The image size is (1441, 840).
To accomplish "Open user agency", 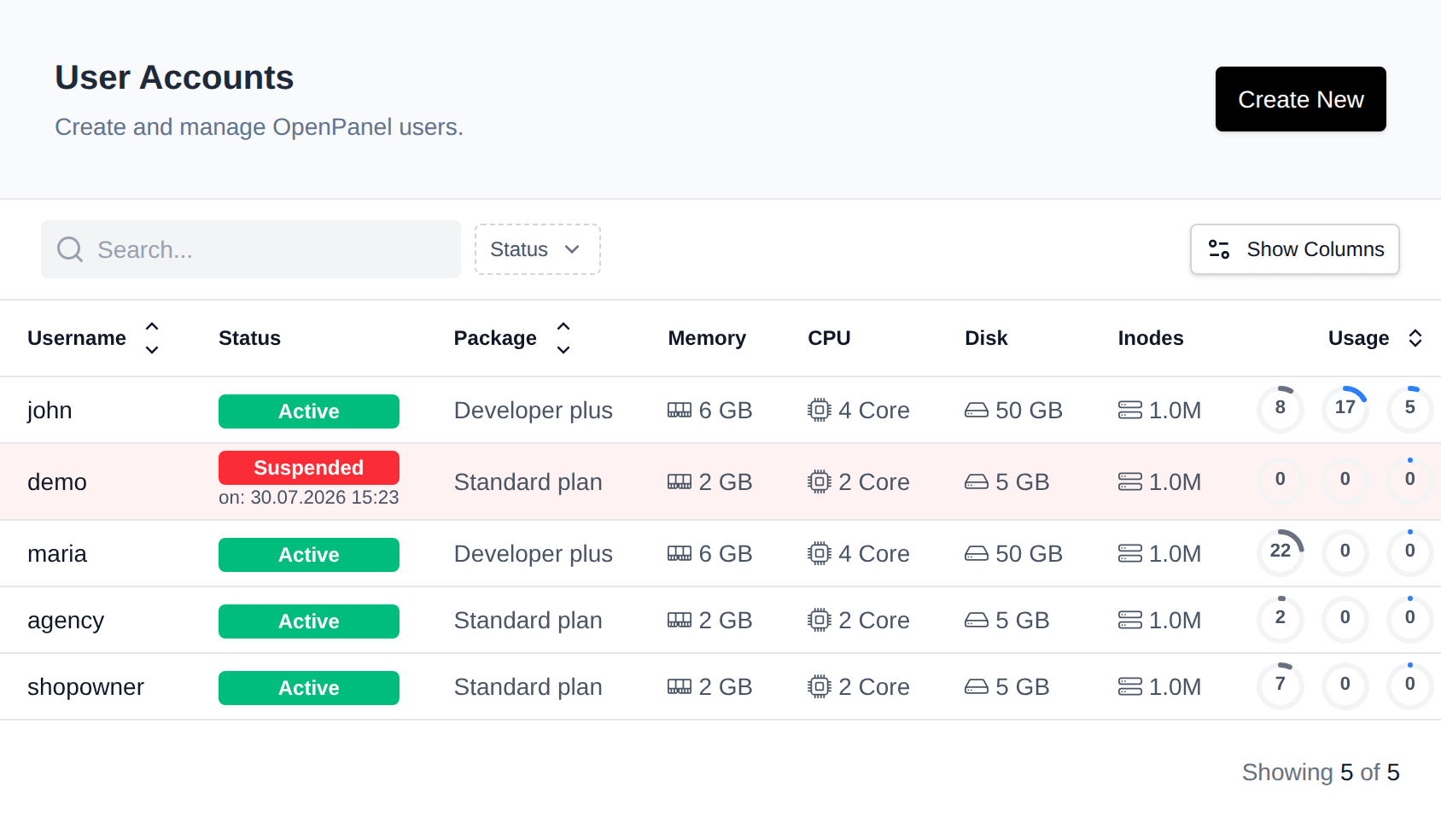I will pyautogui.click(x=66, y=621).
